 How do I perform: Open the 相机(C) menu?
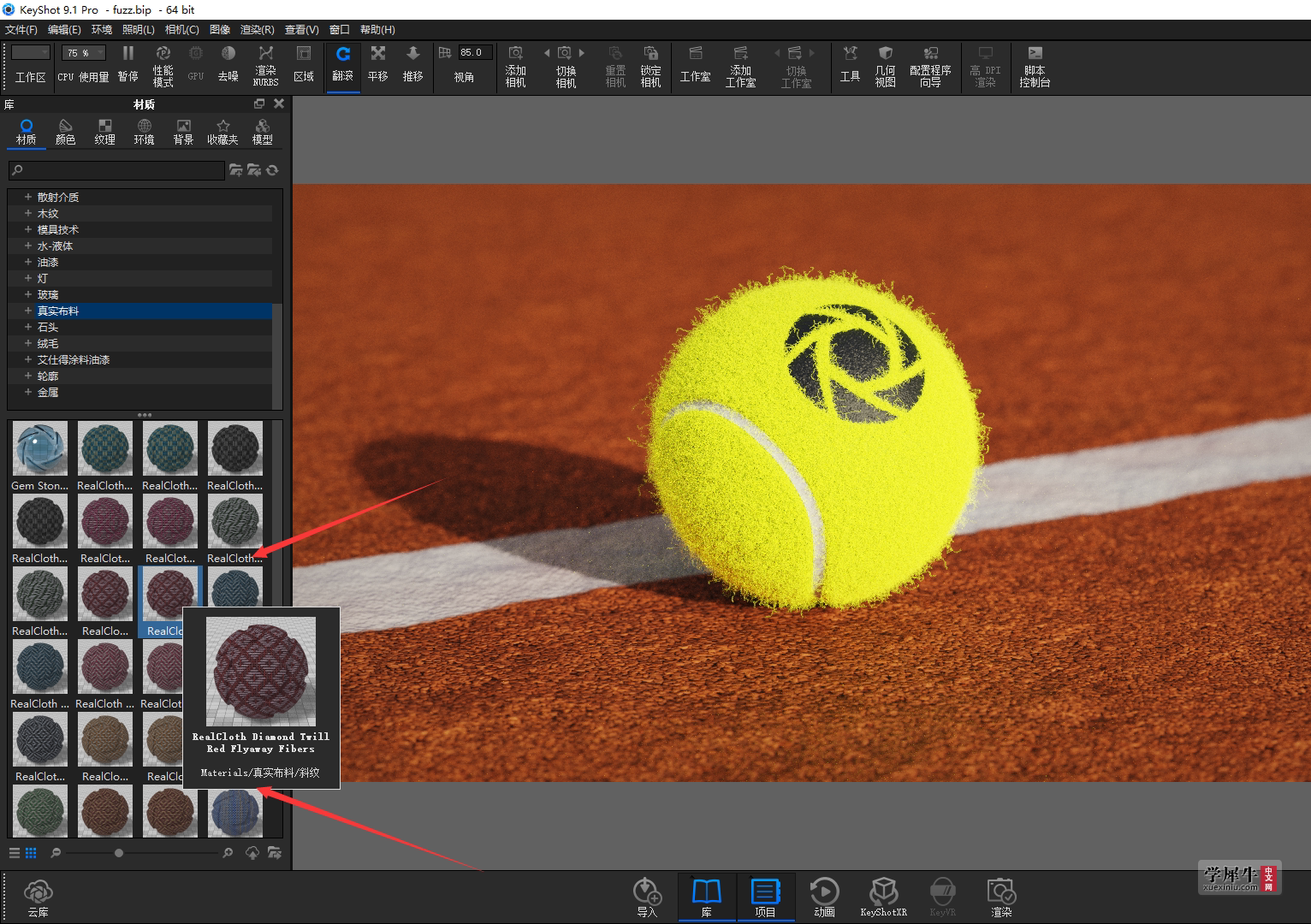[182, 30]
